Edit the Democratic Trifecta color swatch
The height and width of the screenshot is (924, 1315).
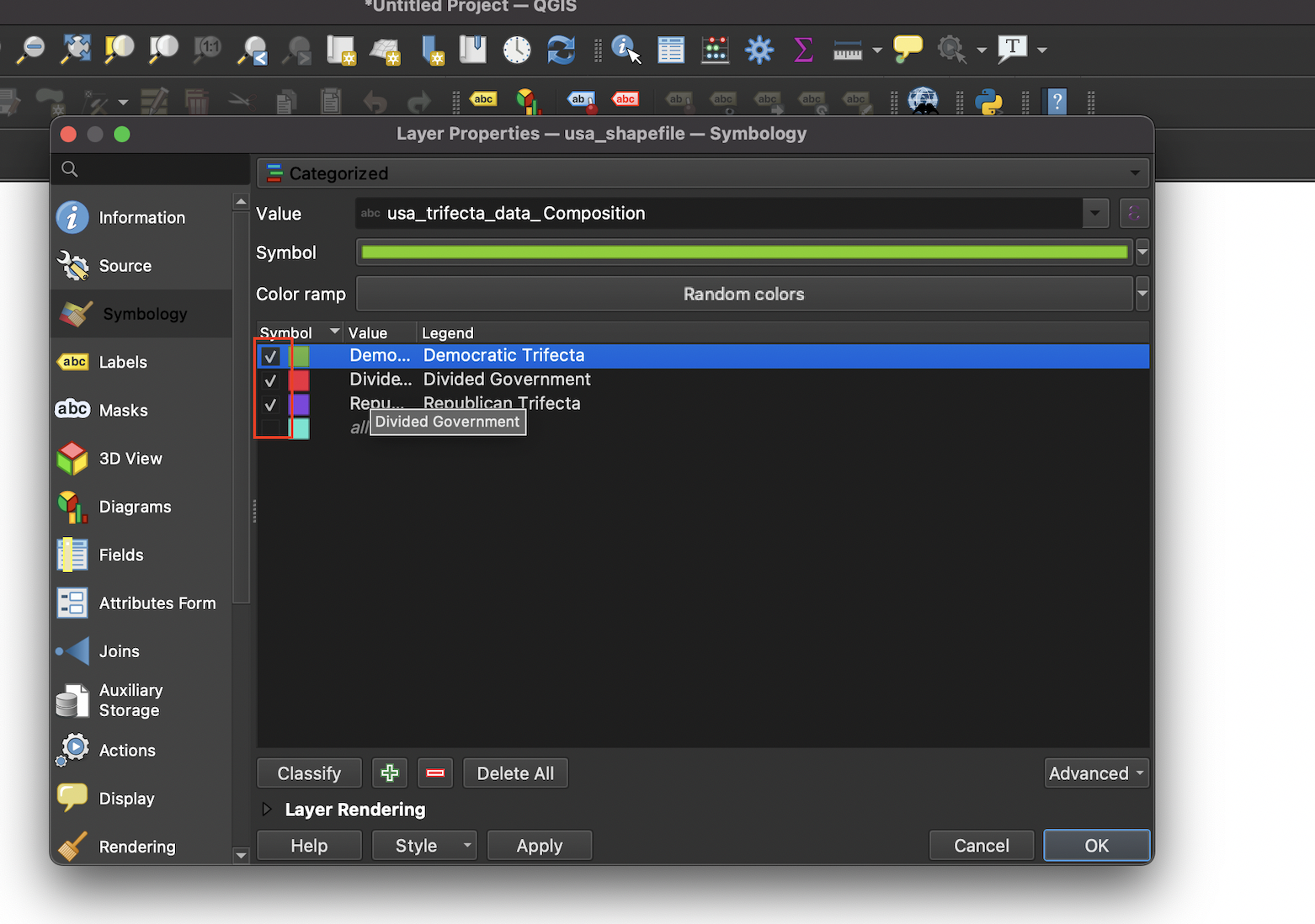point(301,355)
